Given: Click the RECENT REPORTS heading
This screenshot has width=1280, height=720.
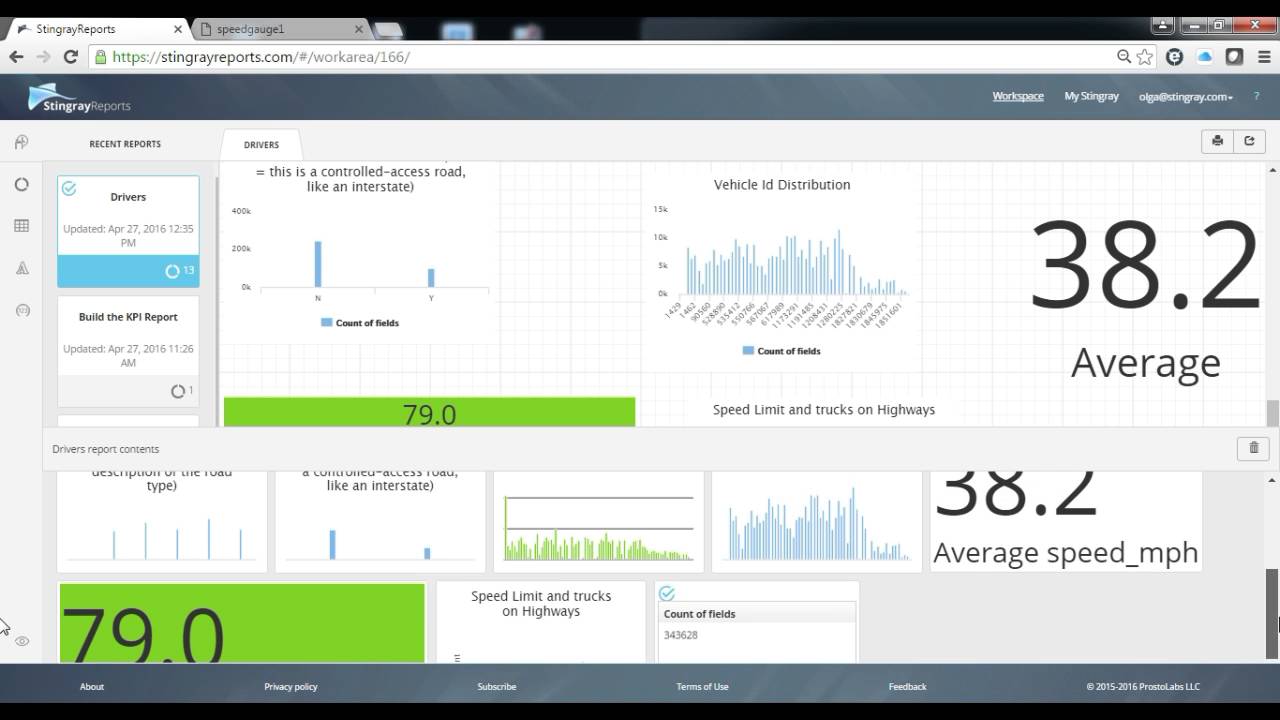Looking at the screenshot, I should point(125,144).
